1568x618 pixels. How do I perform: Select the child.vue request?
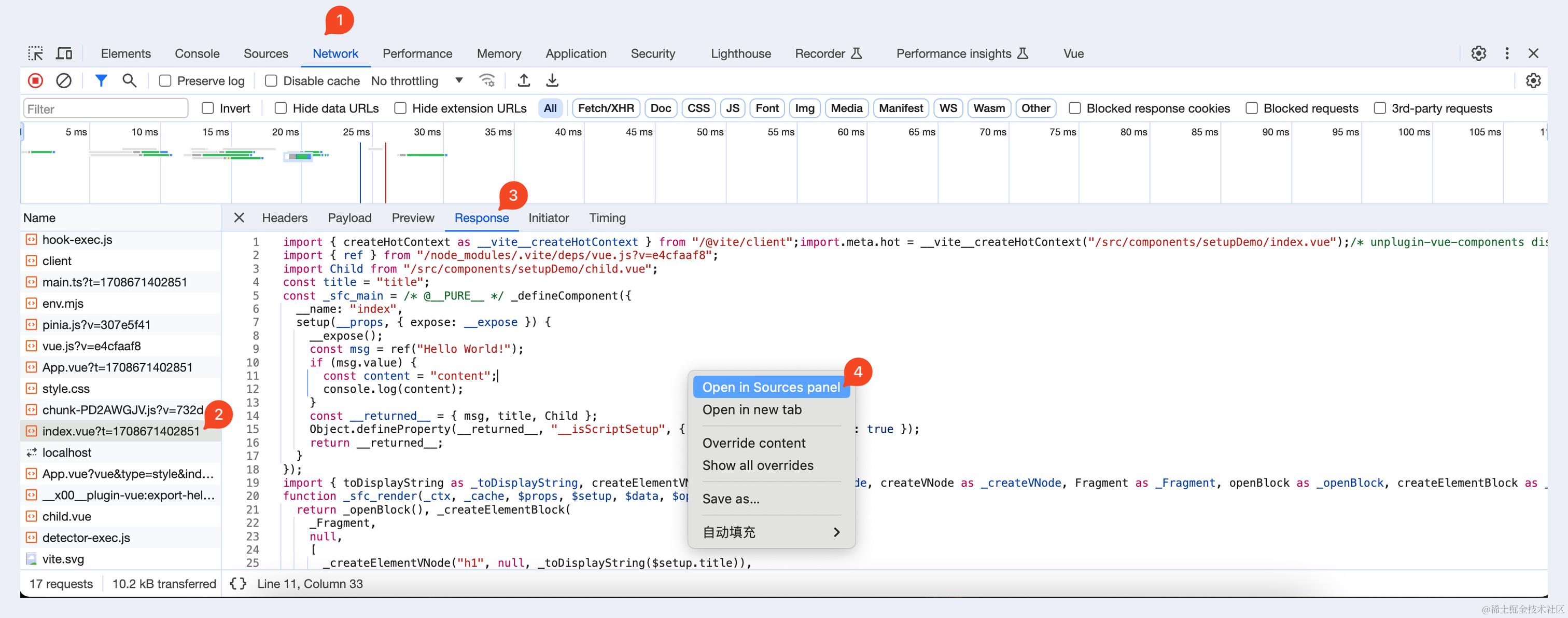[x=67, y=516]
